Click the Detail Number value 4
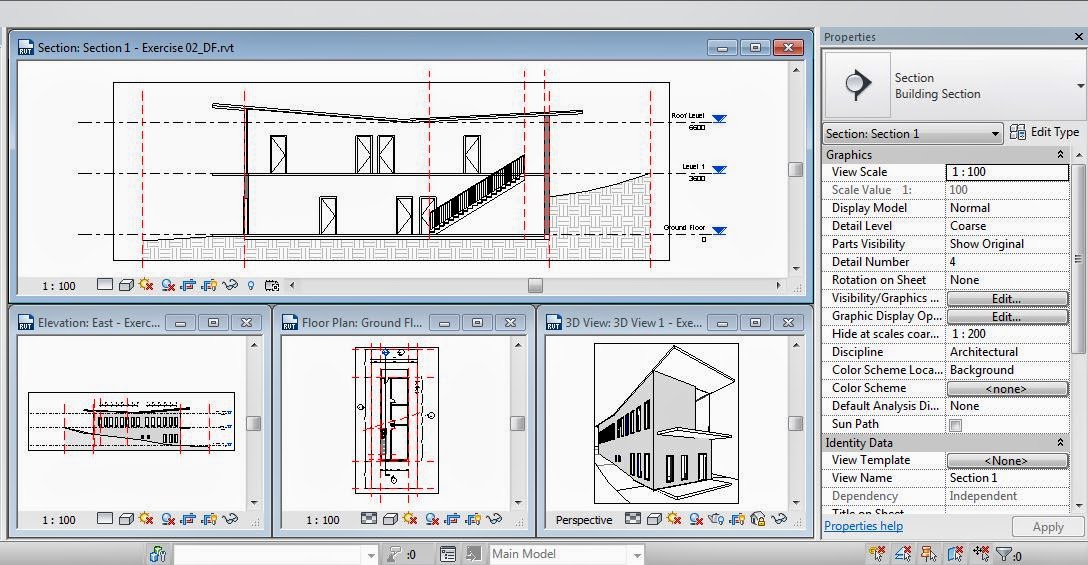Screen dimensions: 1088x565 pos(1007,262)
